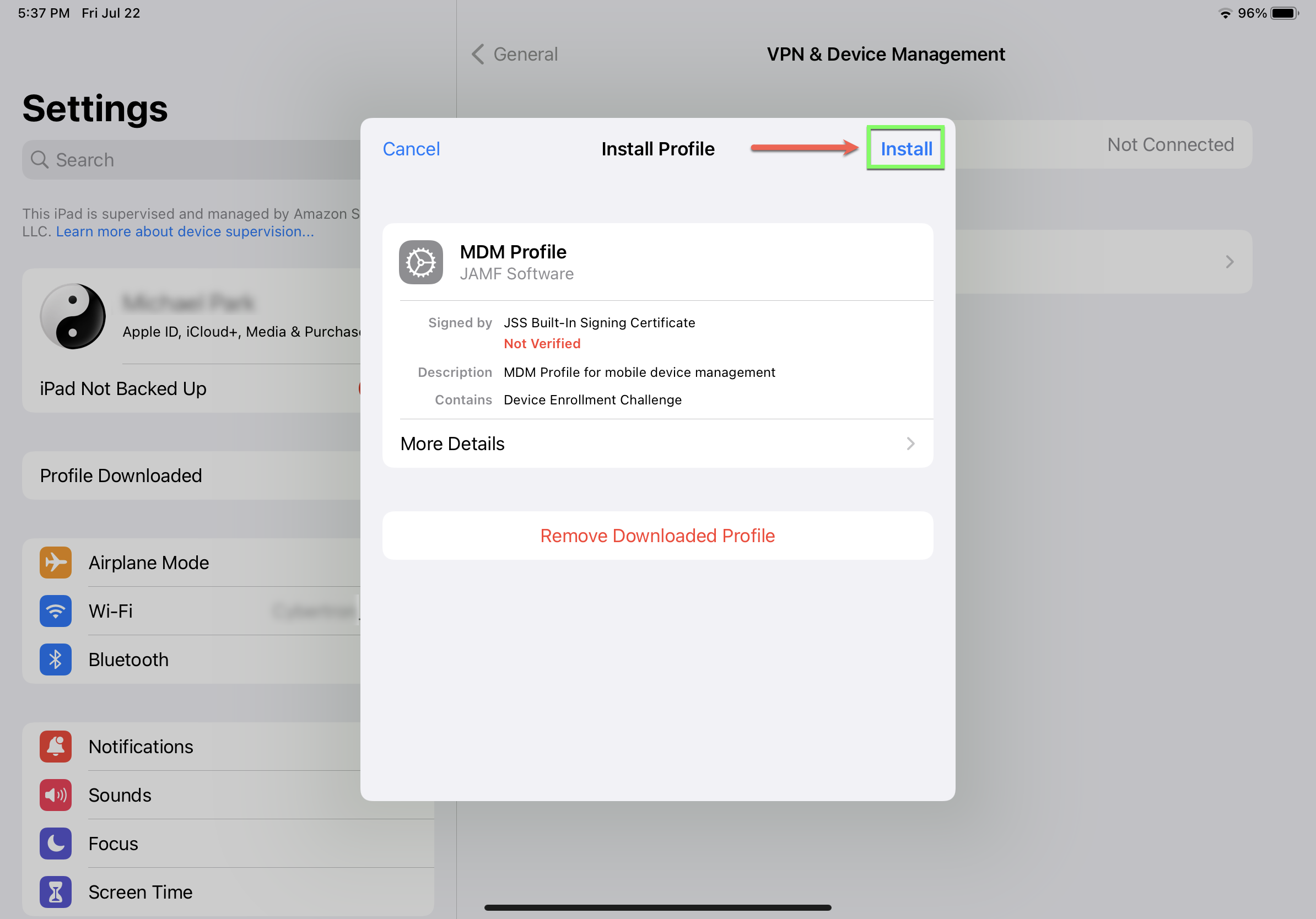Screen dimensions: 1316x919
Task: Open the row chevron behind the dialog
Action: tap(1229, 262)
